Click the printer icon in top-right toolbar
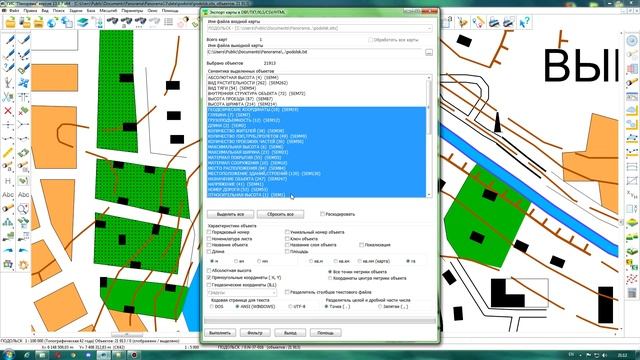Image resolution: width=640 pixels, height=360 pixels. click(494, 22)
